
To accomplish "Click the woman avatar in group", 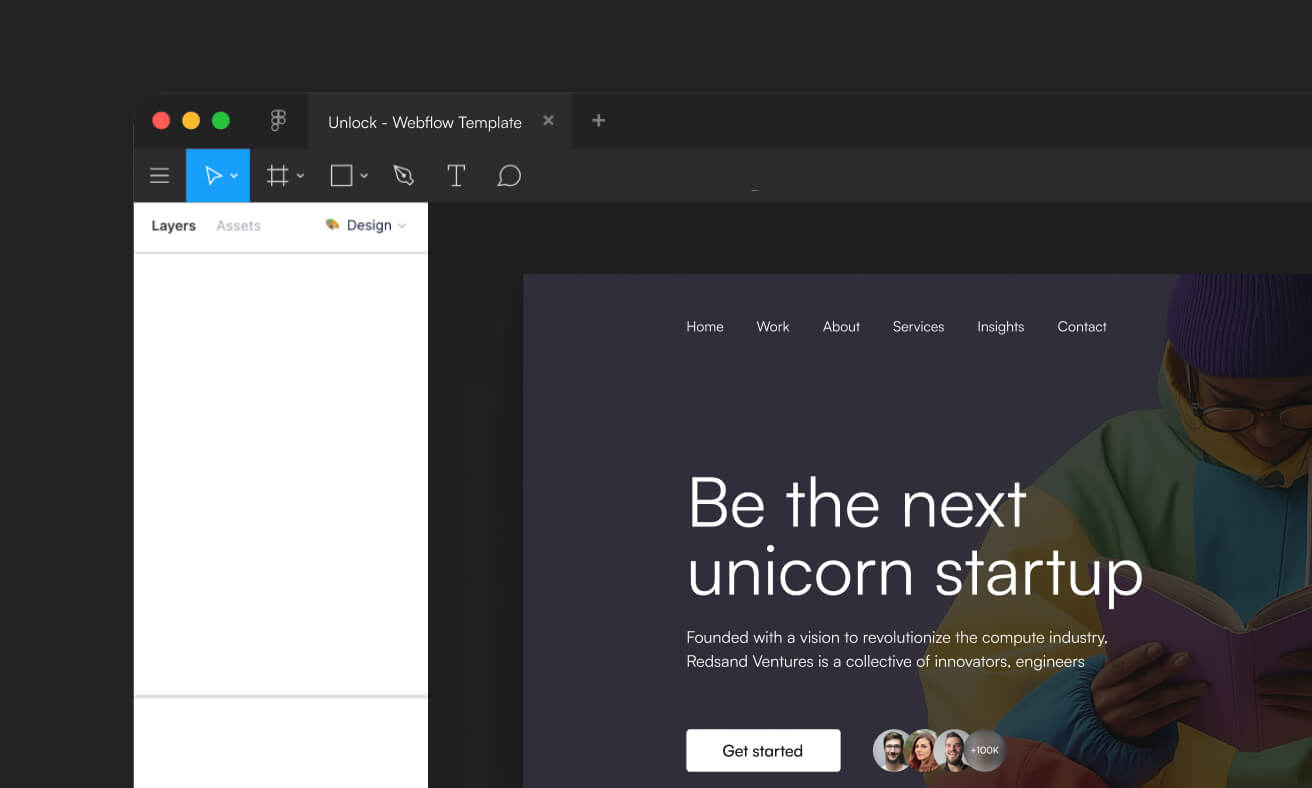I will click(x=922, y=750).
